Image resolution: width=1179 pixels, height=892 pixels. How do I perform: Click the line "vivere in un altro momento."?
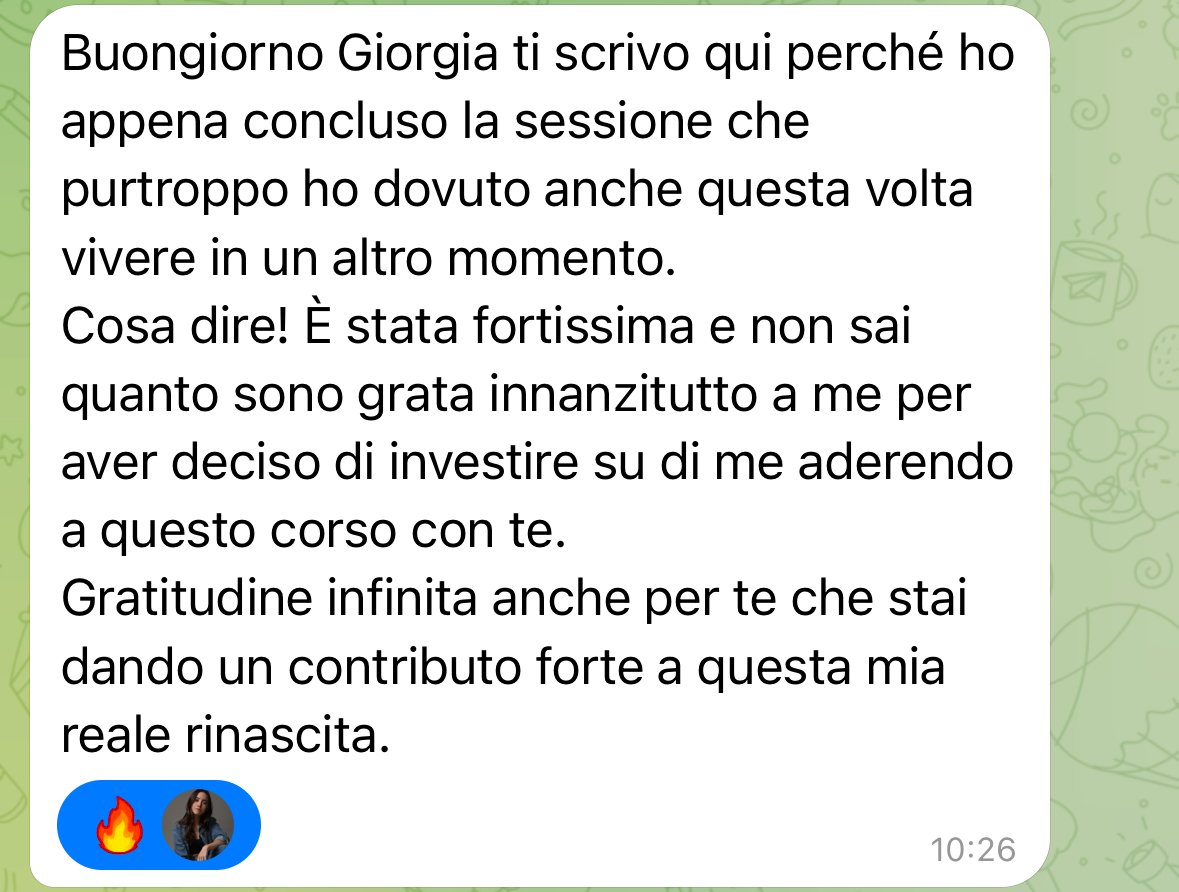point(368,258)
